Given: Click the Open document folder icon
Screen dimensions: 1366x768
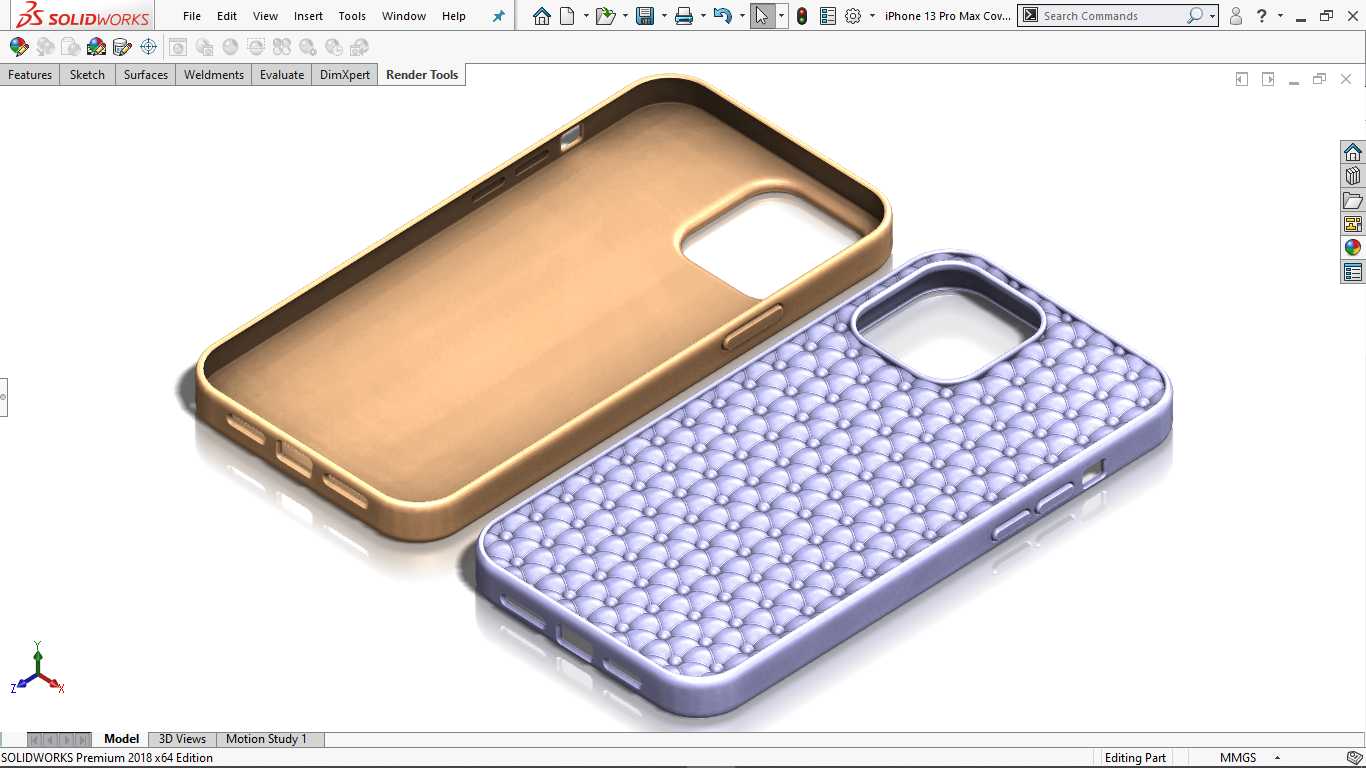Looking at the screenshot, I should coord(604,16).
